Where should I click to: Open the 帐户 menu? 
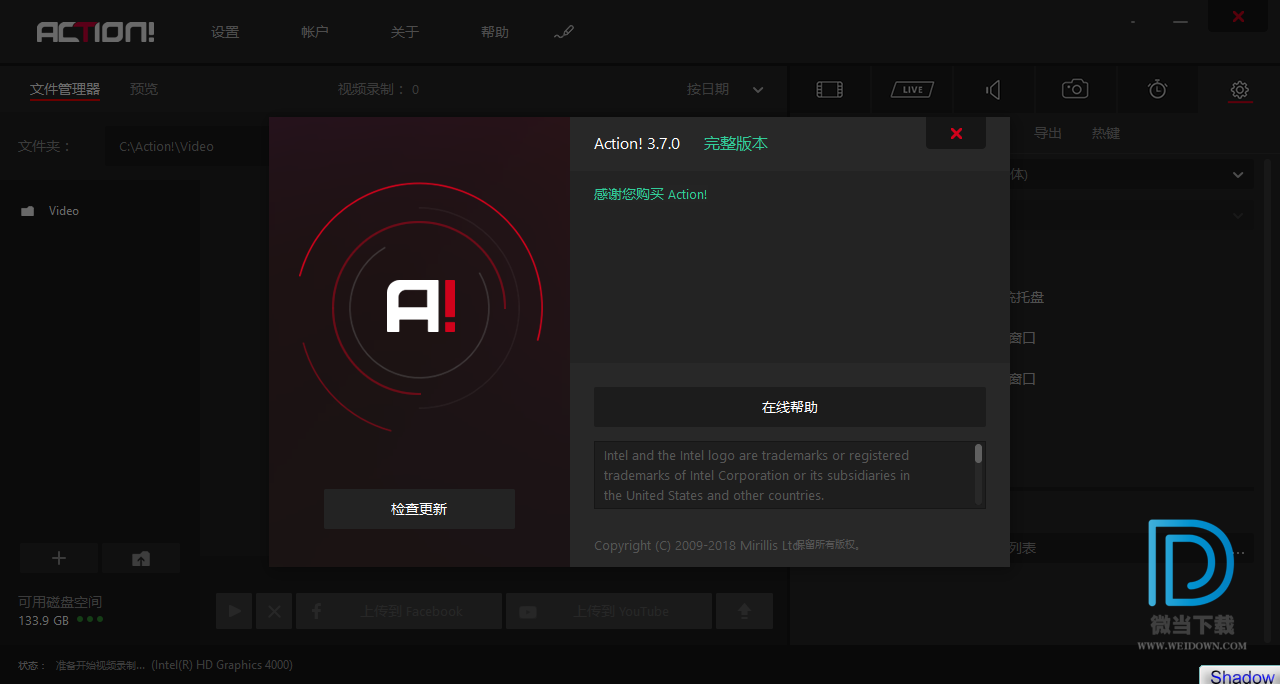(x=315, y=32)
